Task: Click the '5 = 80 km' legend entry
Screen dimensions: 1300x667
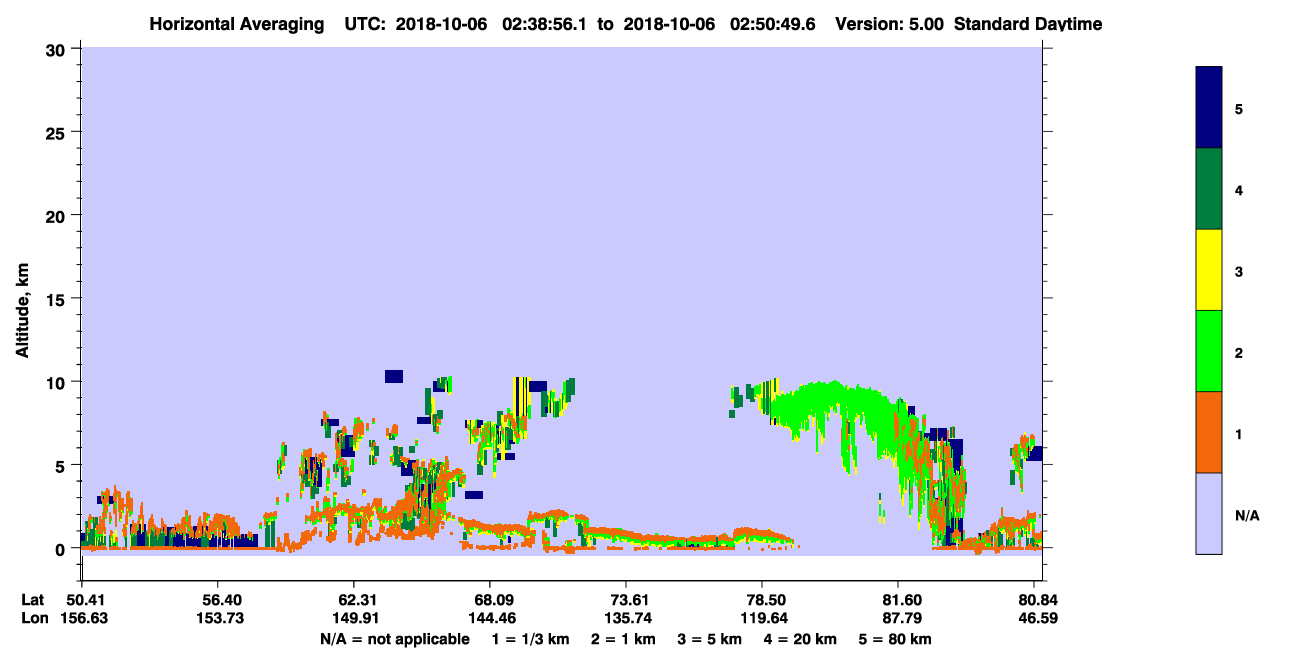Action: (x=895, y=639)
